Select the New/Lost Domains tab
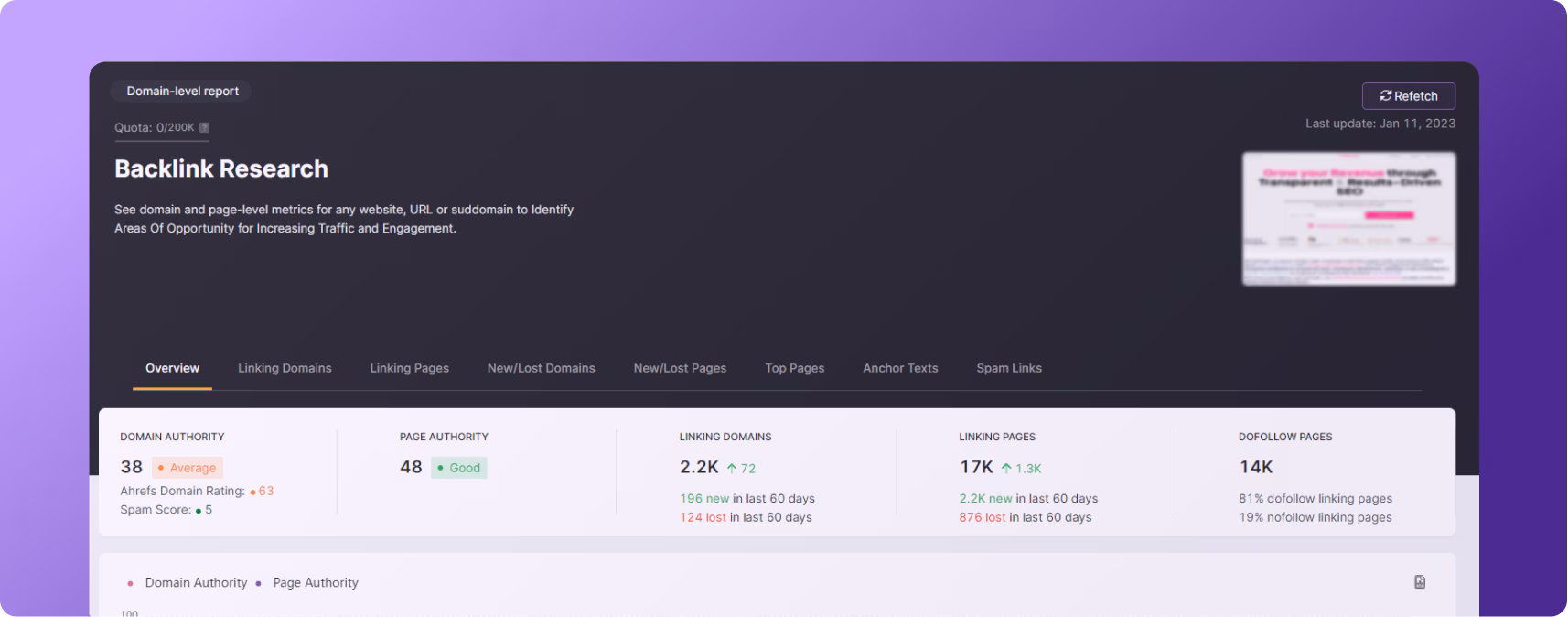This screenshot has height=617, width=1568. (x=541, y=368)
